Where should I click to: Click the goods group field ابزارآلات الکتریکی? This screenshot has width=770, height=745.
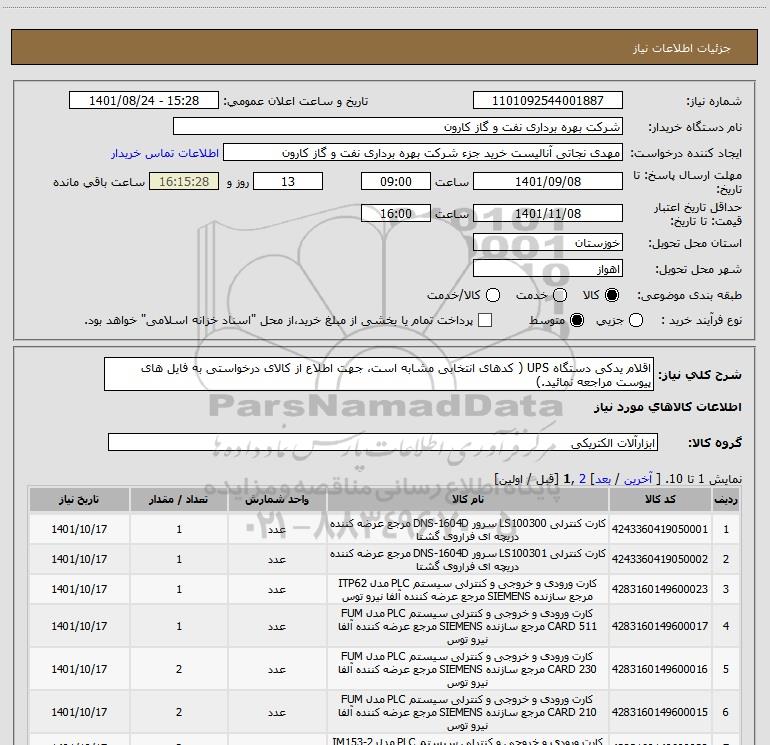383,442
